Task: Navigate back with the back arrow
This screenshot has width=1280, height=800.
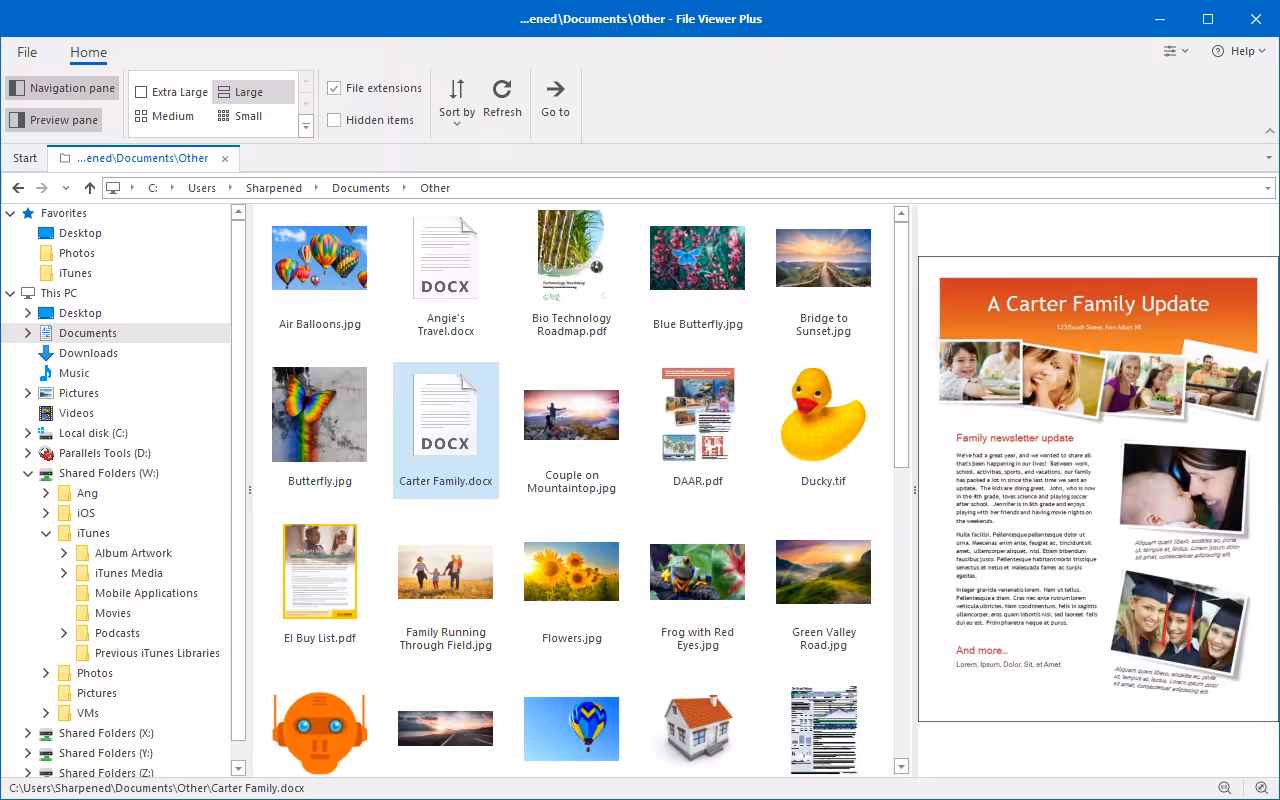Action: 17,187
